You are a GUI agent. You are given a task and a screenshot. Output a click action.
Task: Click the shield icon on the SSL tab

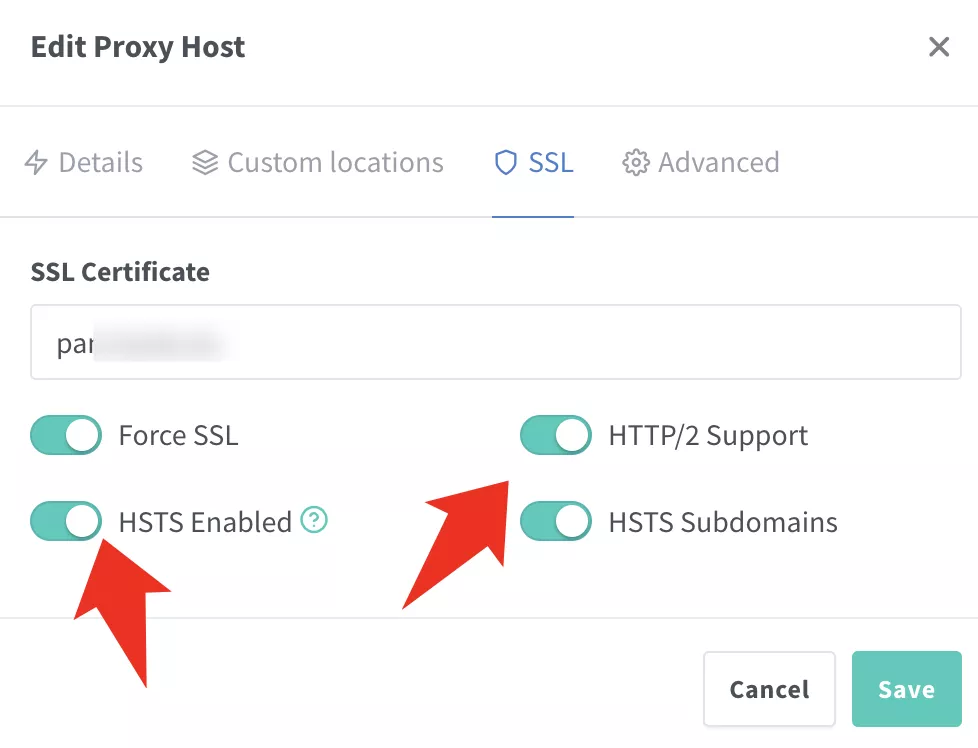(505, 163)
